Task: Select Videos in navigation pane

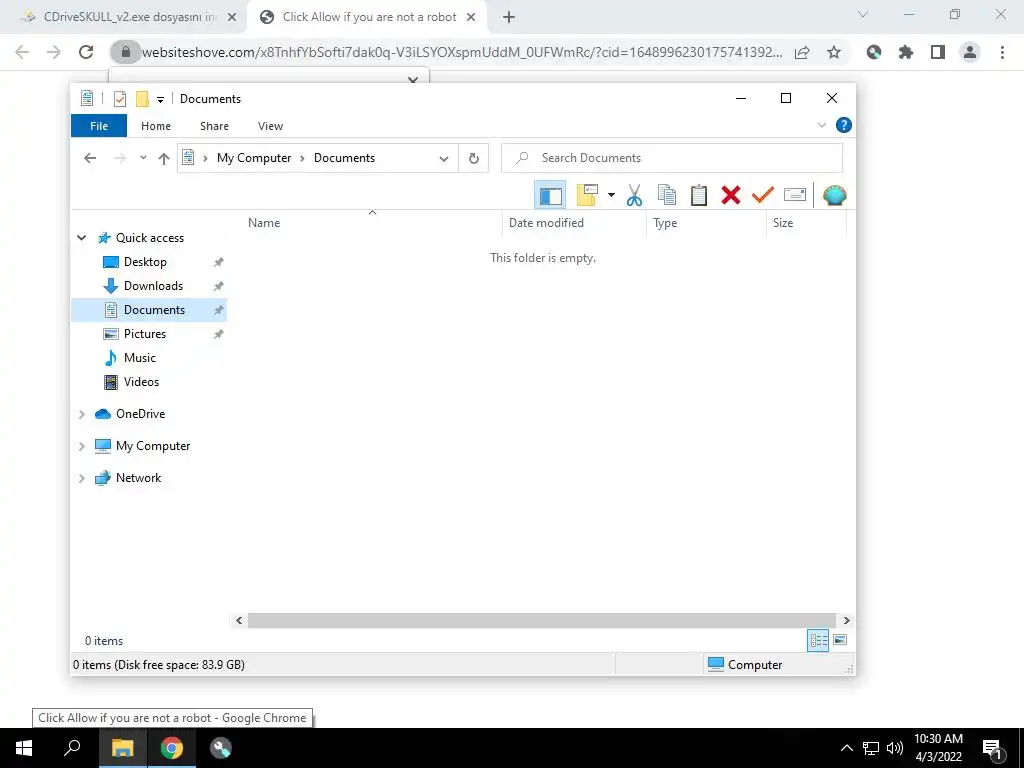Action: click(141, 382)
